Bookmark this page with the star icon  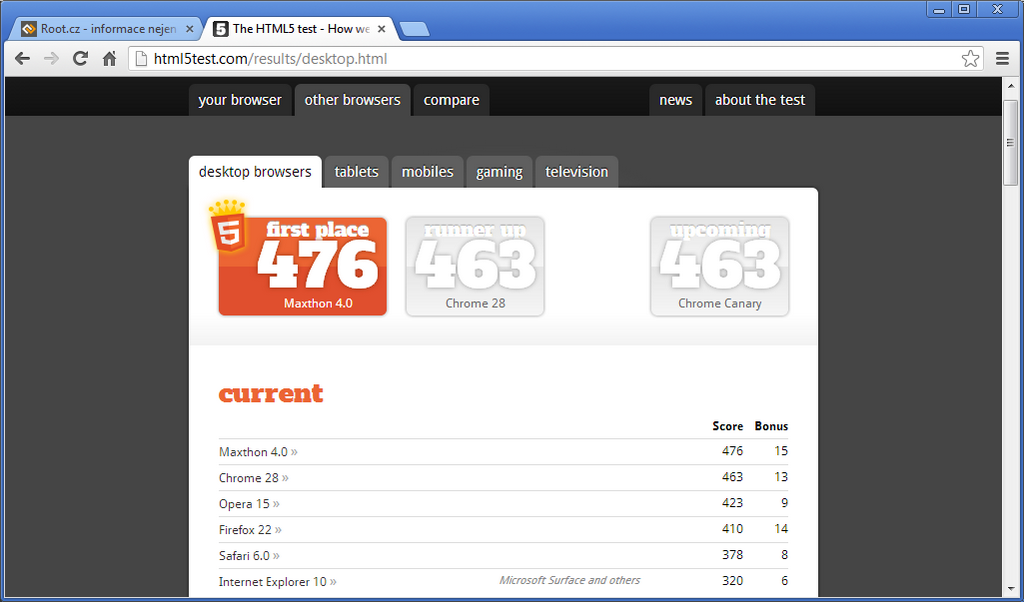tap(970, 59)
